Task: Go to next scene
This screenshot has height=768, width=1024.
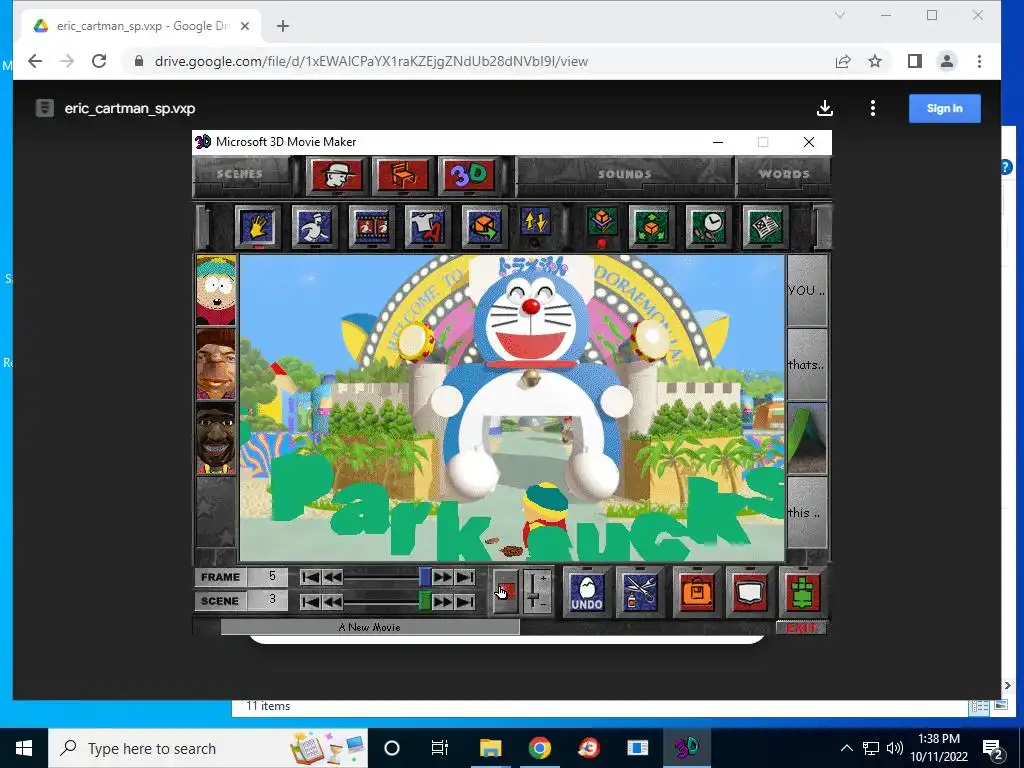Action: point(442,601)
